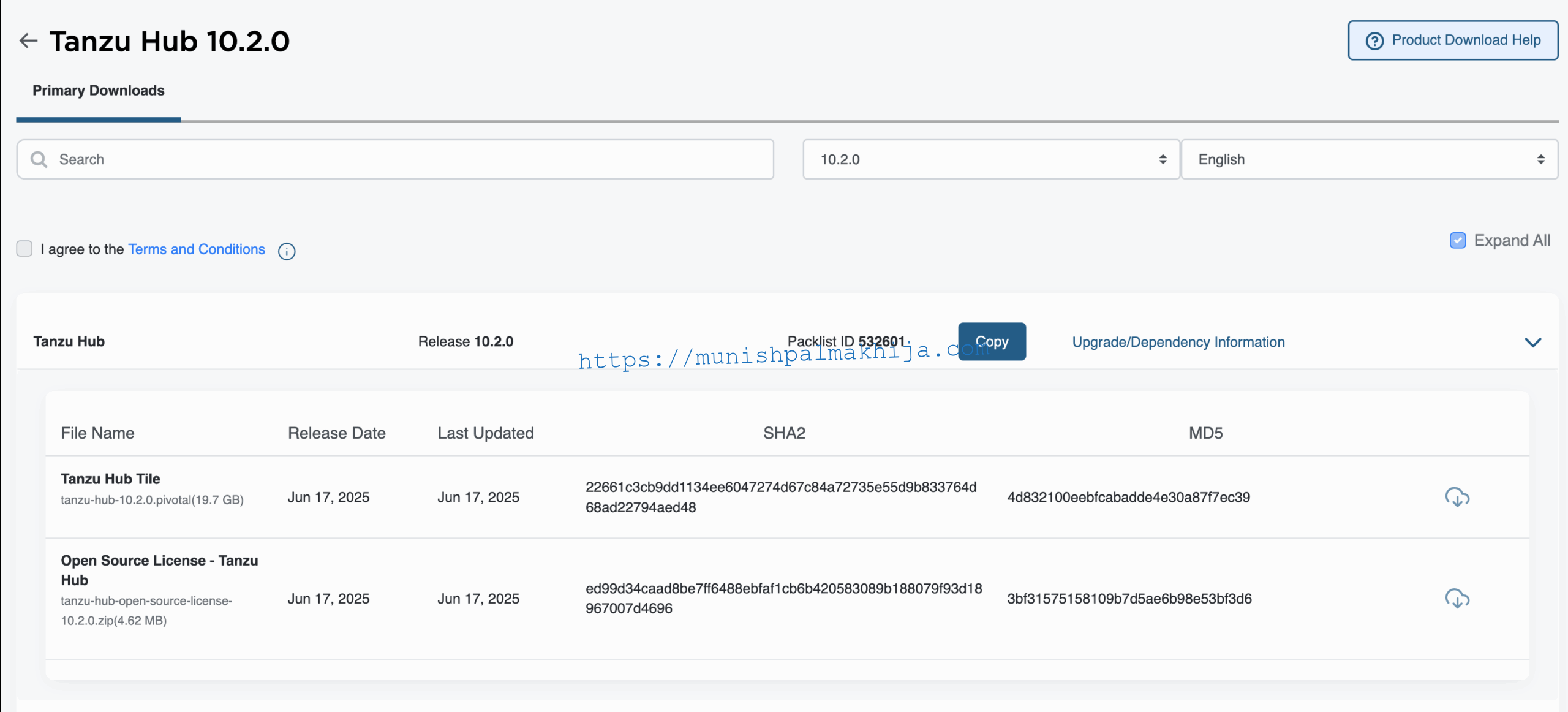Click the MD5 value 4d832100eebfcabadde4e30a87f7ec39
Image resolution: width=1568 pixels, height=712 pixels.
point(1128,497)
